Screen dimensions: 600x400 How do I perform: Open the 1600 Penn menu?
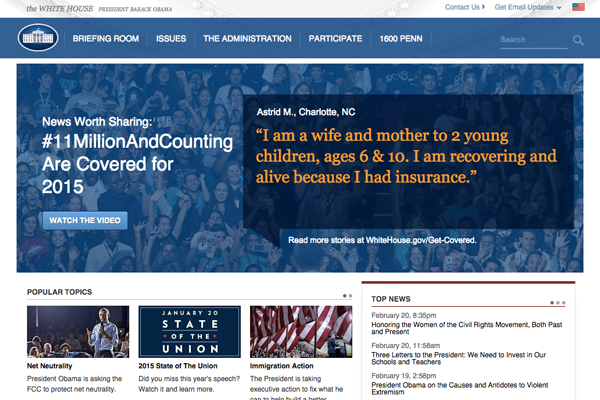pyautogui.click(x=401, y=39)
